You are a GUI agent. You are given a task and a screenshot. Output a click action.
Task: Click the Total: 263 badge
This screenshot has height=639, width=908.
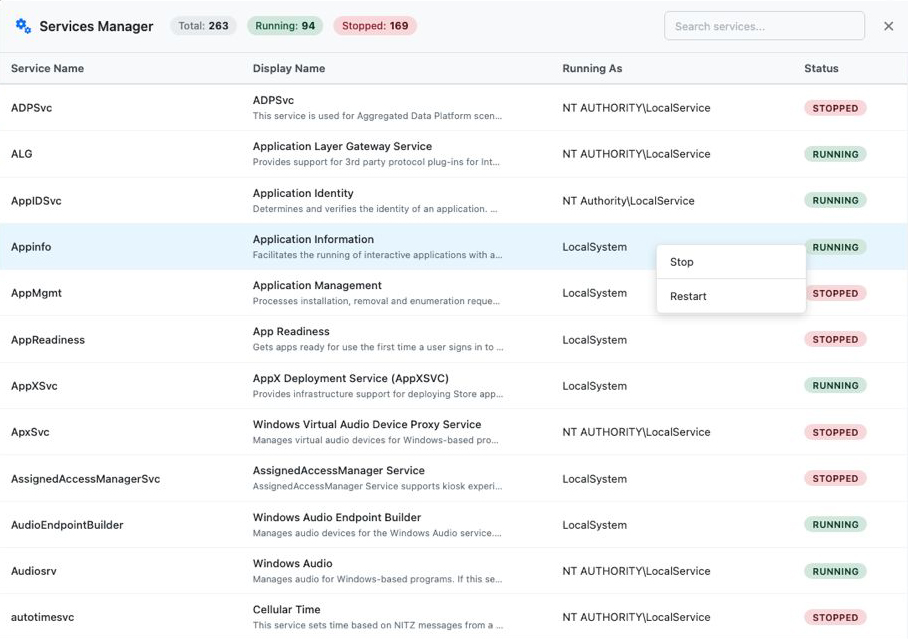(203, 26)
